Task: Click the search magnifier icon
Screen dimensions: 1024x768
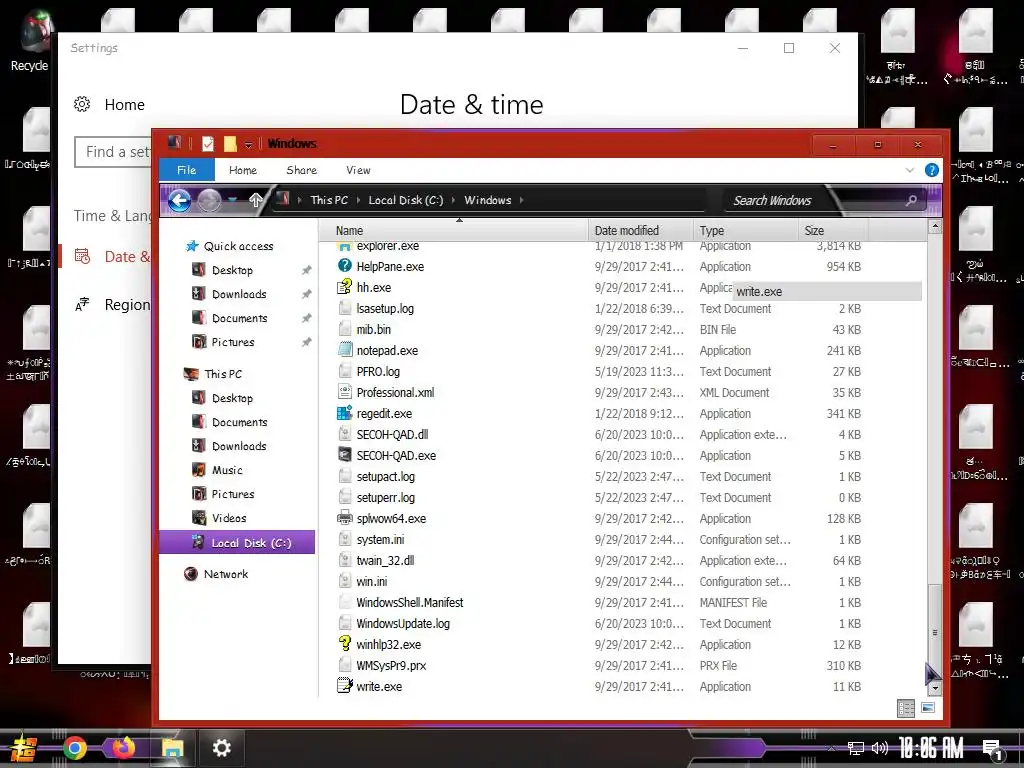Action: [x=911, y=200]
